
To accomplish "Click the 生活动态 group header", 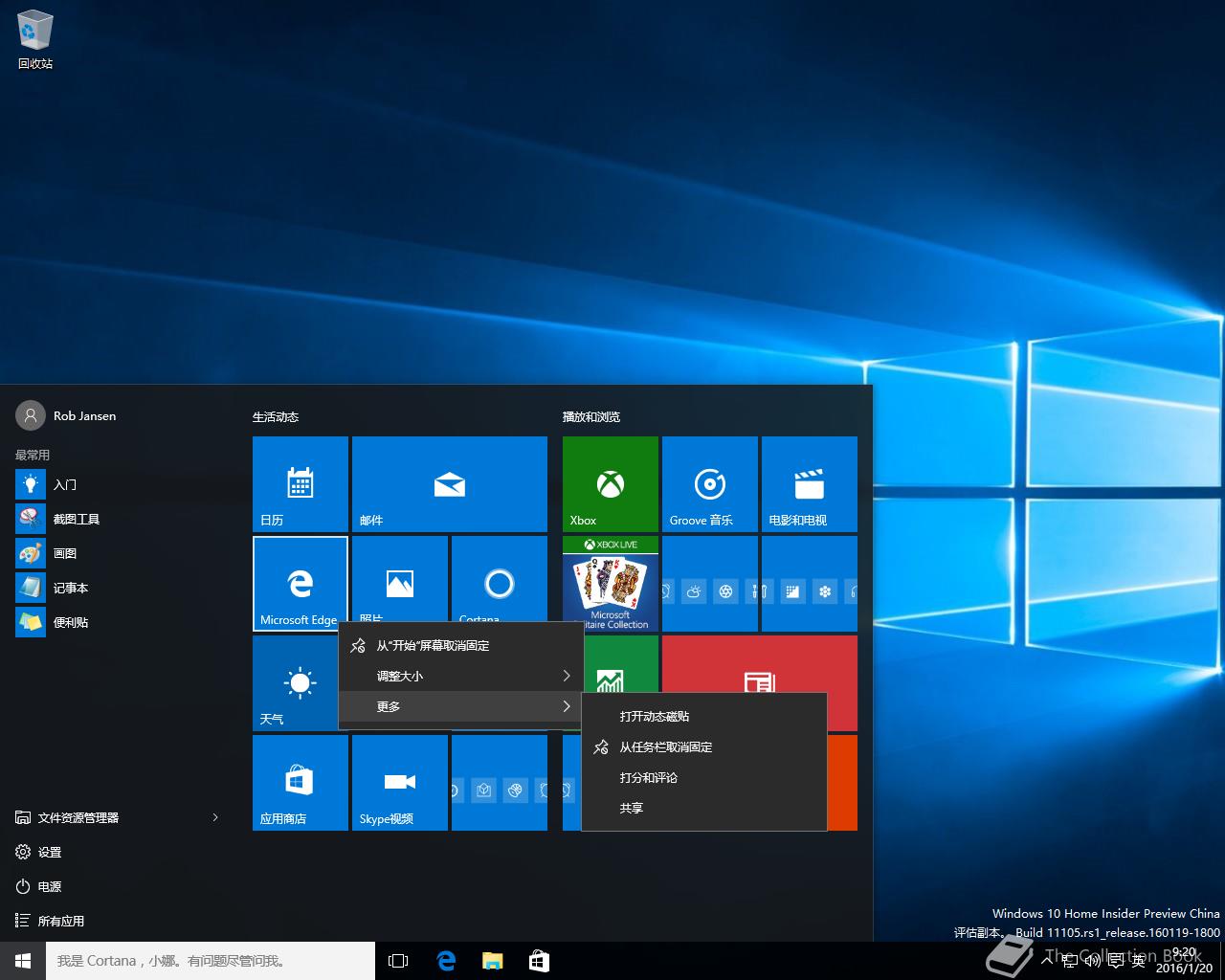I will point(276,417).
